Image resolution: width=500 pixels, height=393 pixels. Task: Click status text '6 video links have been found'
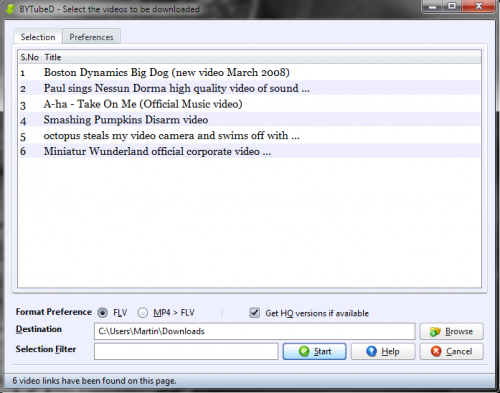click(94, 381)
